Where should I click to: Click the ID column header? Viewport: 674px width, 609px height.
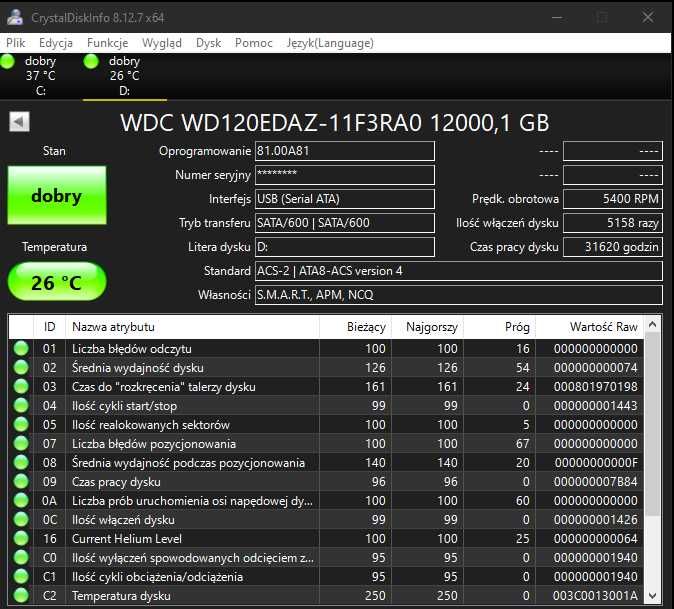[49, 327]
